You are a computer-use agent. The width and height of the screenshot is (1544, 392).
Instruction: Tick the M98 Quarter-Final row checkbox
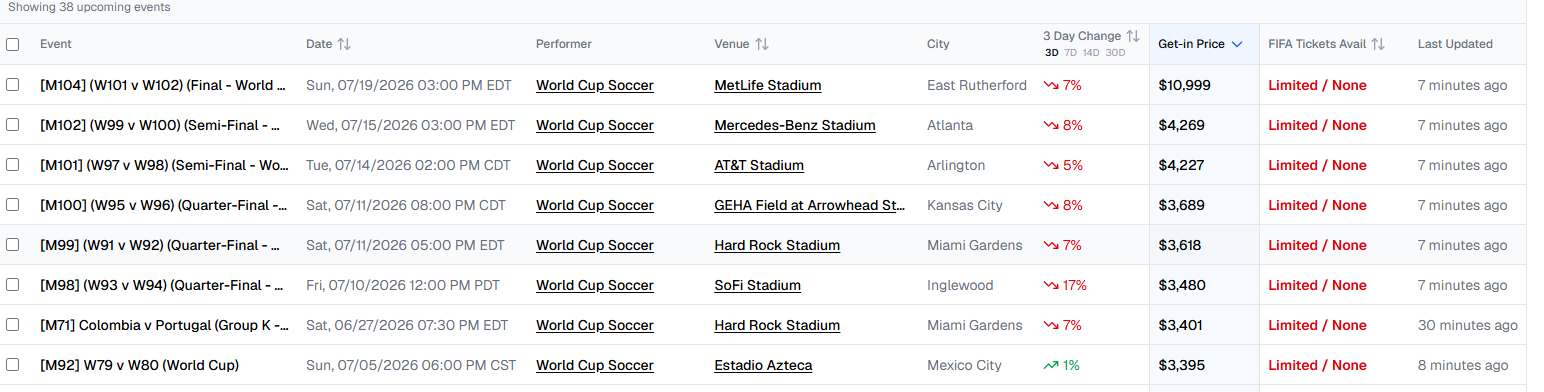point(13,285)
